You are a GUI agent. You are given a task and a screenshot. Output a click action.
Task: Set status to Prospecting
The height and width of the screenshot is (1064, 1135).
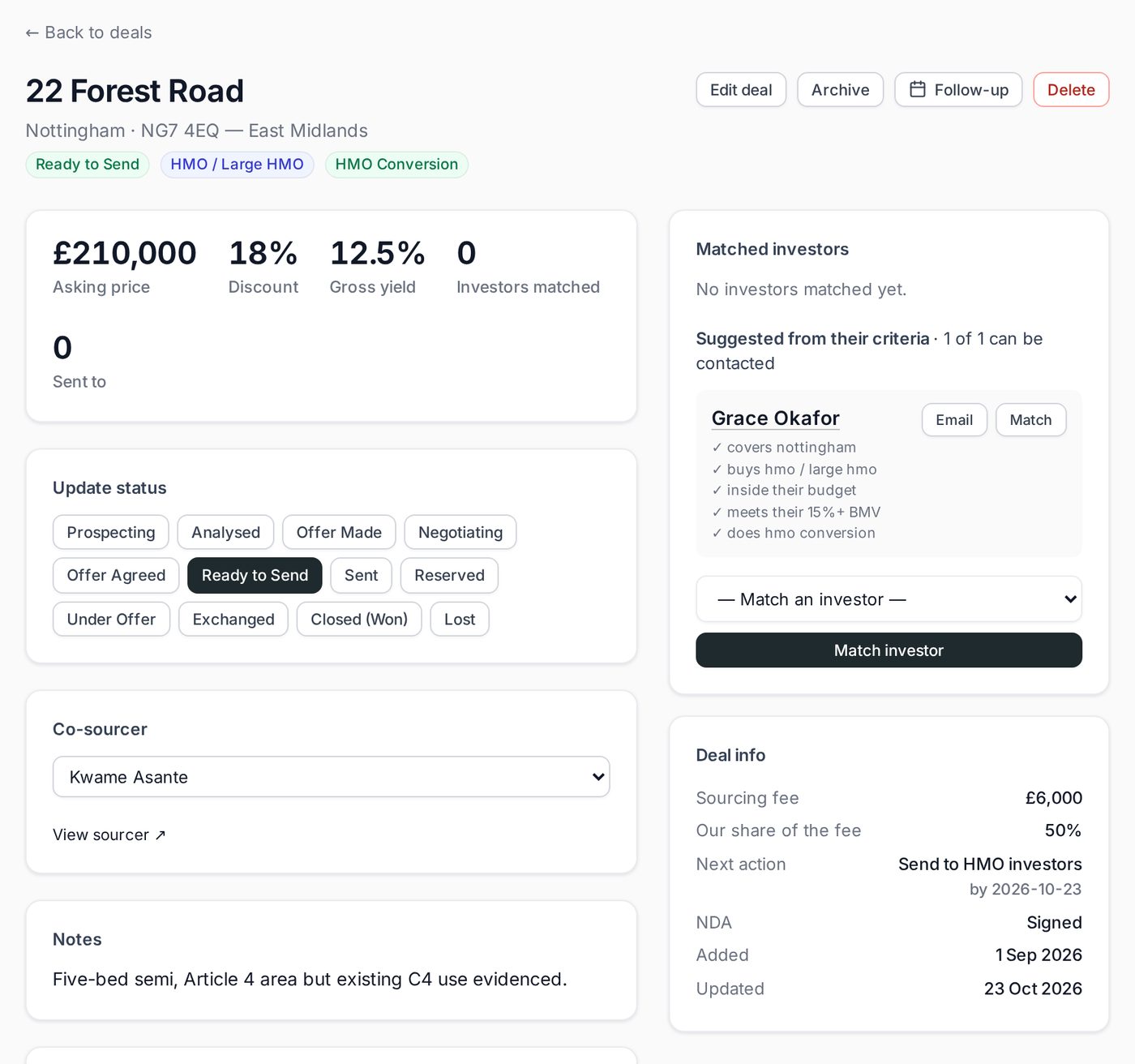pos(111,532)
